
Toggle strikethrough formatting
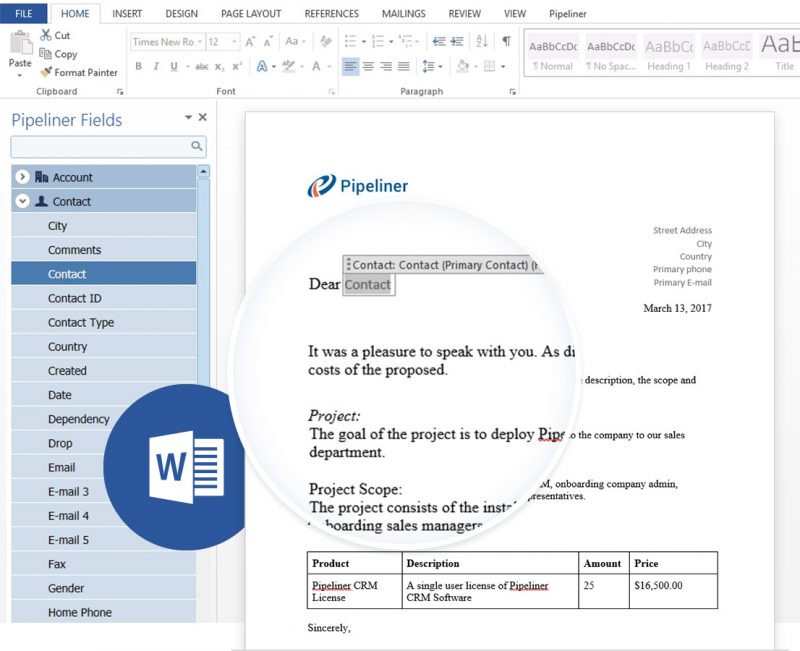(202, 66)
